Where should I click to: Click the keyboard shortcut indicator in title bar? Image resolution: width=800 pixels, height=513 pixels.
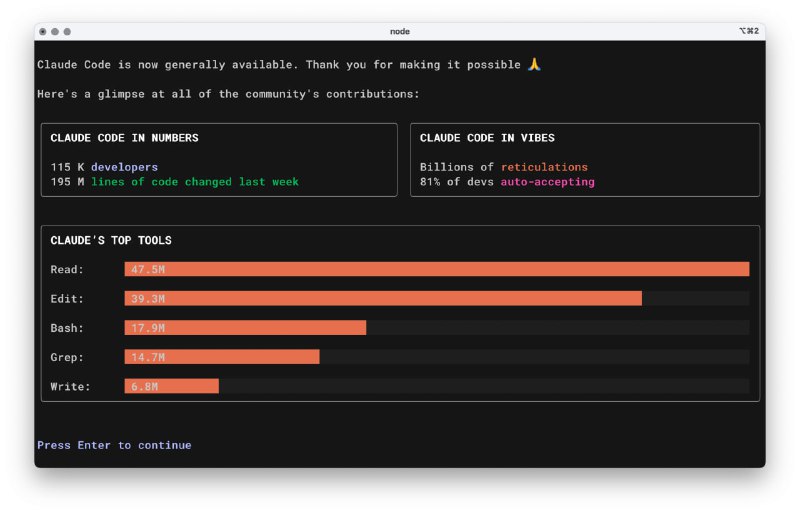[x=749, y=31]
